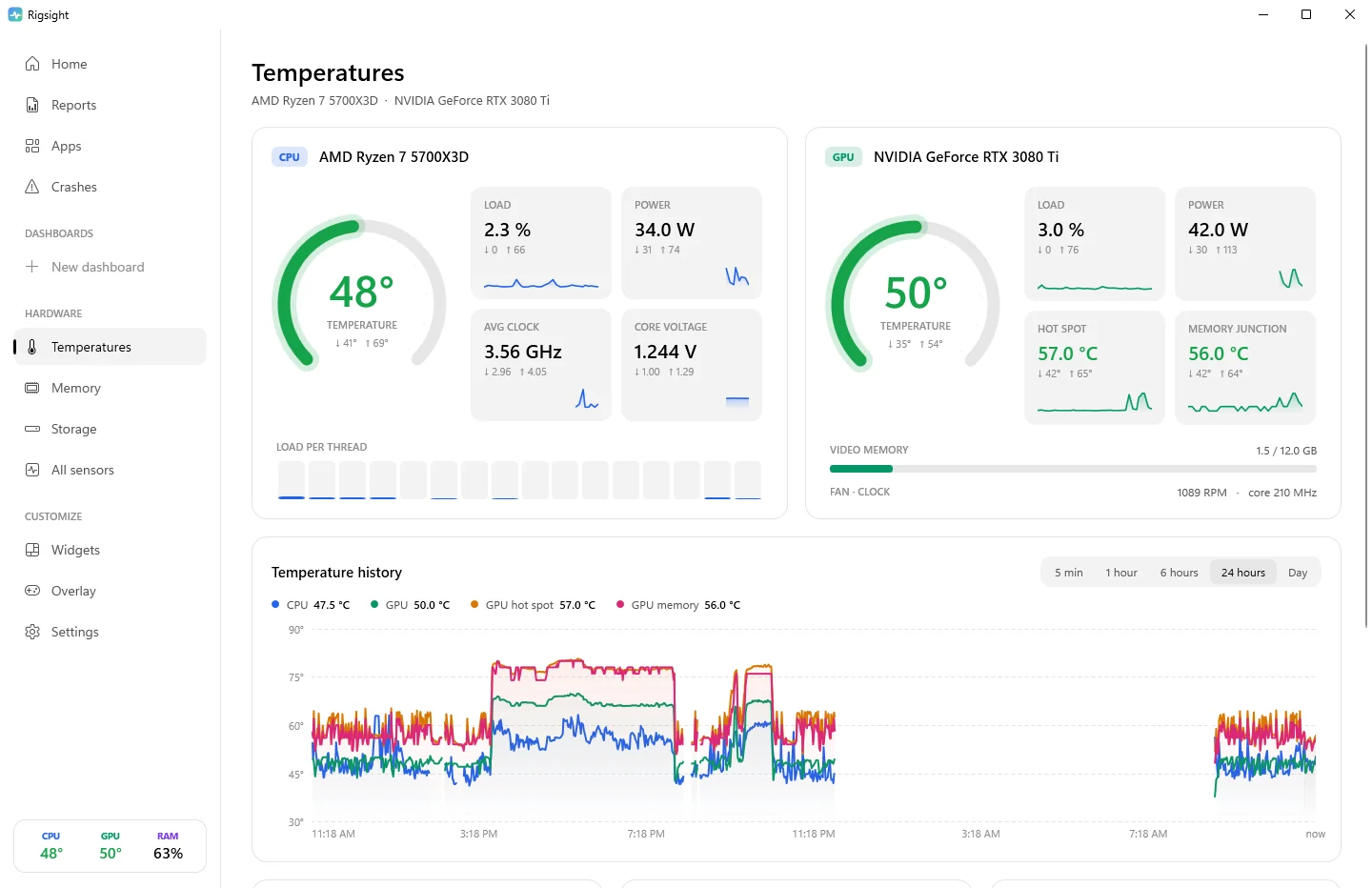The image size is (1372, 888).
Task: Click the Avg Clock 3.56 GHz value
Action: (x=523, y=352)
